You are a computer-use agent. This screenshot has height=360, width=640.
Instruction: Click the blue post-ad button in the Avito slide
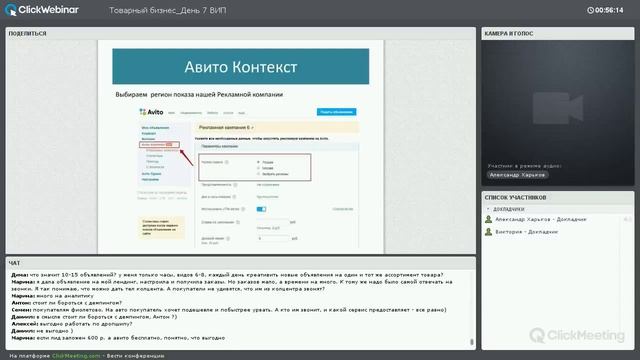(x=336, y=112)
